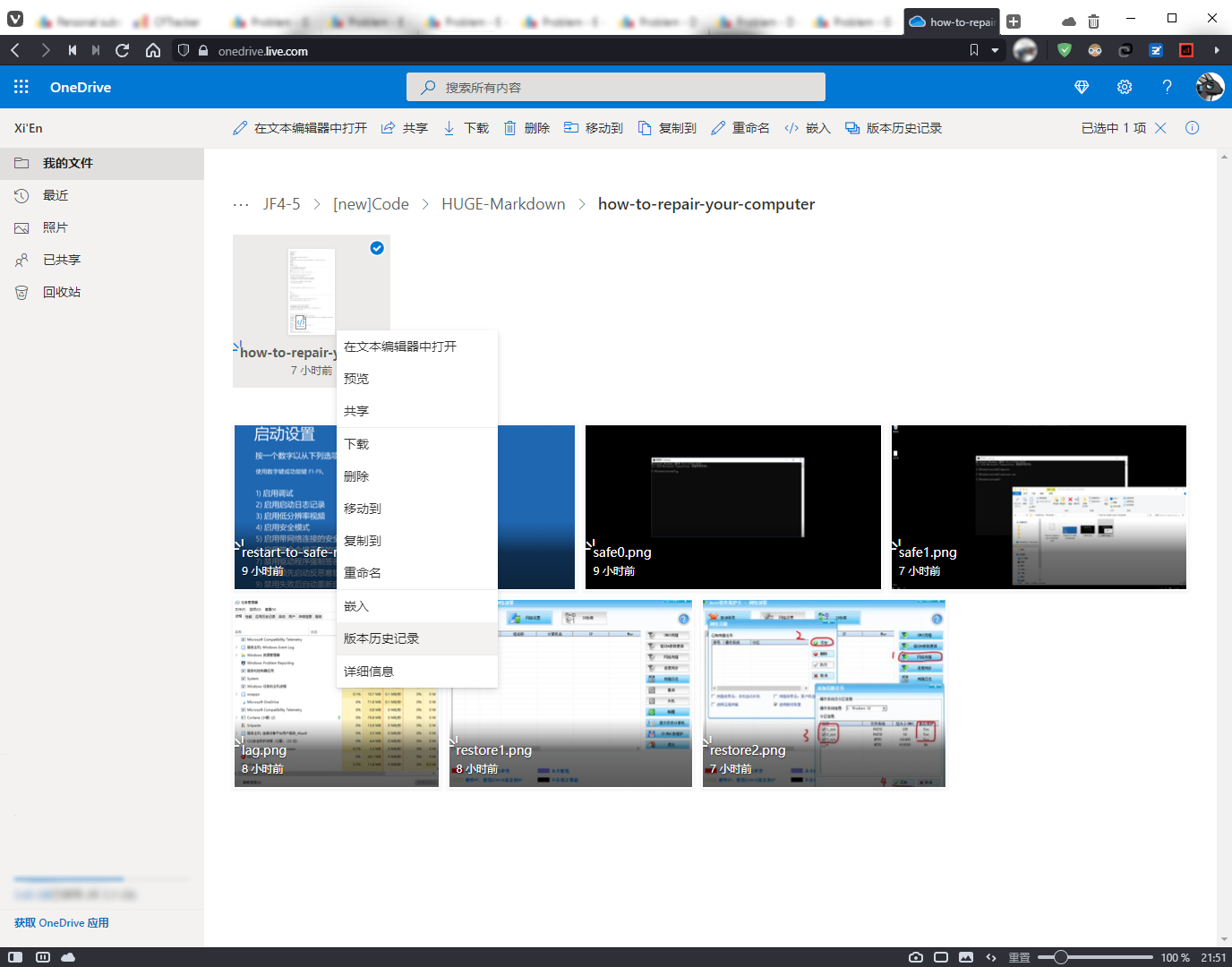Capture the page with camera icon

916,957
